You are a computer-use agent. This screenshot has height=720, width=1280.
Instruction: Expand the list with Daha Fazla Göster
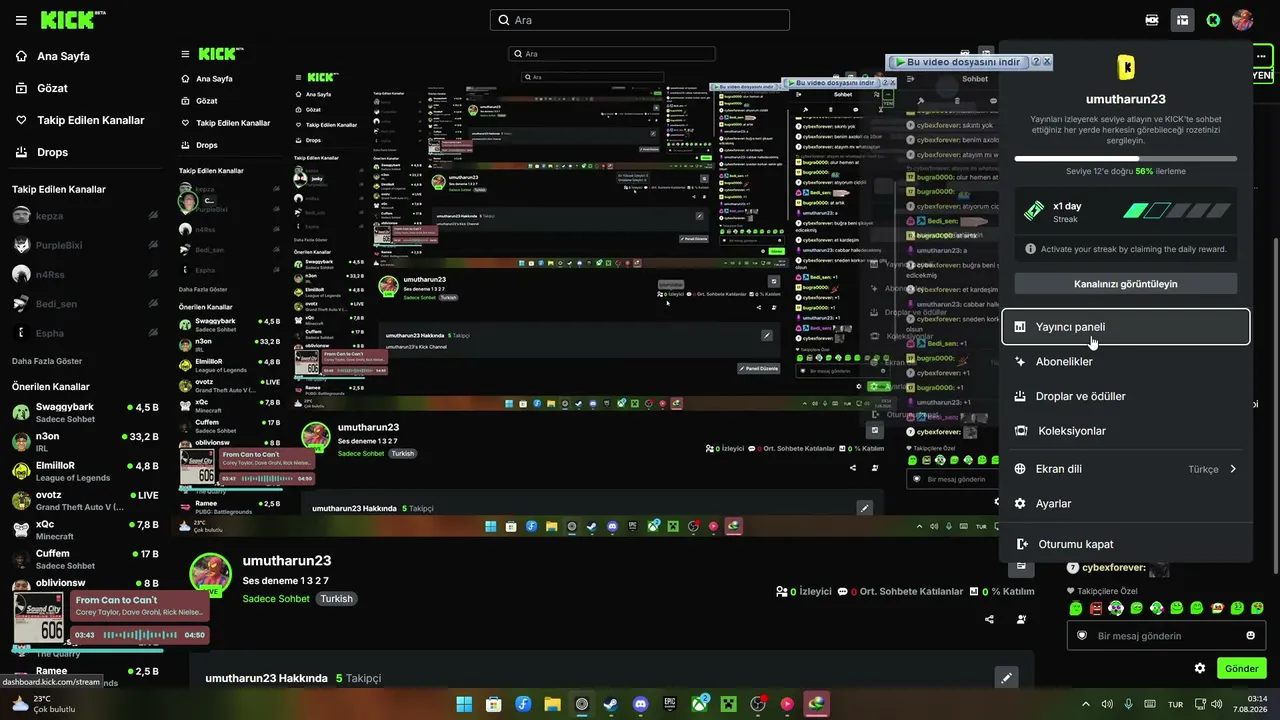coord(47,361)
